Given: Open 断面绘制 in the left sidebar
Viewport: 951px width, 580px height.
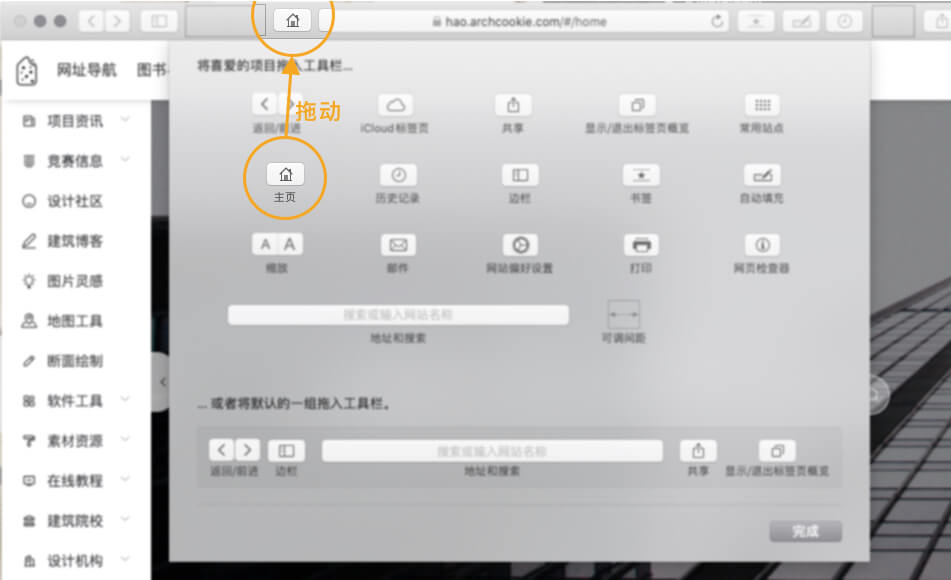Looking at the screenshot, I should (x=75, y=361).
